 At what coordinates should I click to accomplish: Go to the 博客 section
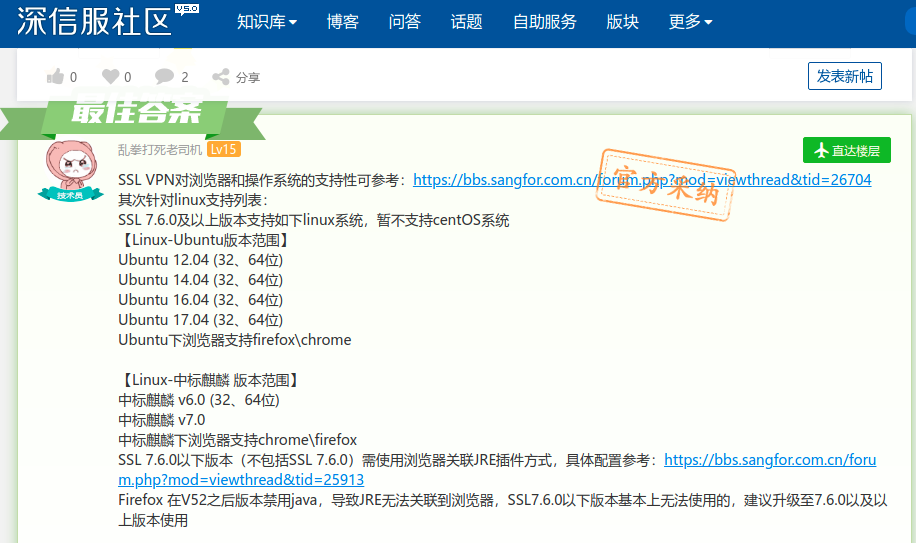coord(342,22)
